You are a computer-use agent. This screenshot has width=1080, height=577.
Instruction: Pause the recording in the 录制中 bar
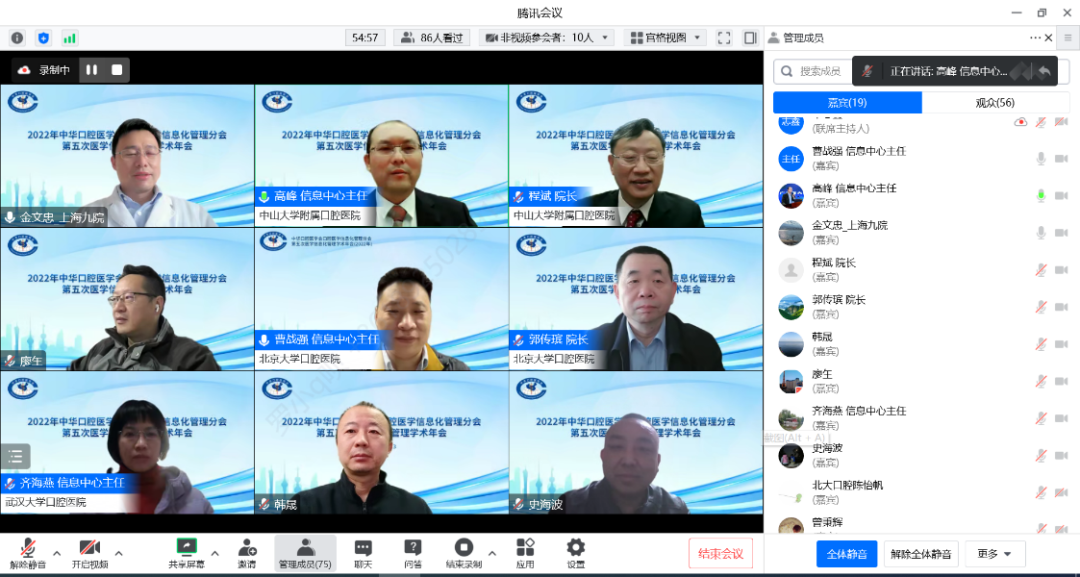[x=91, y=70]
